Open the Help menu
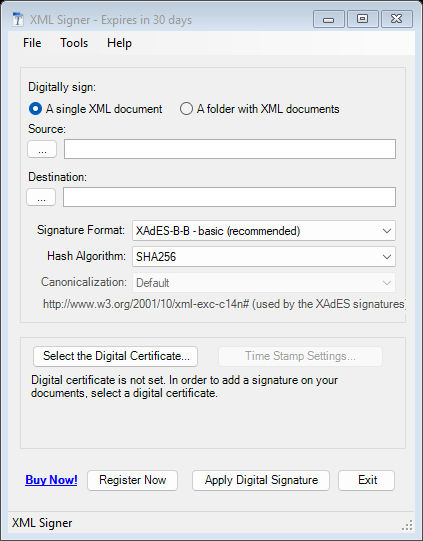The width and height of the screenshot is (423, 541). pos(119,43)
